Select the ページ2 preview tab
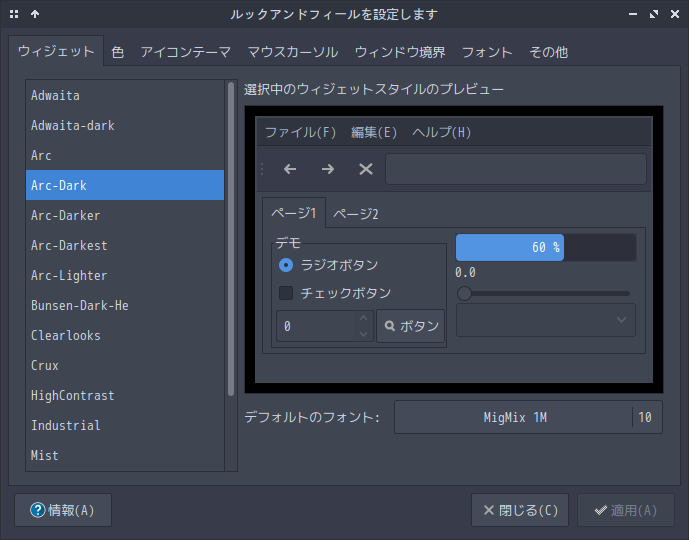The height and width of the screenshot is (540, 689). click(355, 214)
